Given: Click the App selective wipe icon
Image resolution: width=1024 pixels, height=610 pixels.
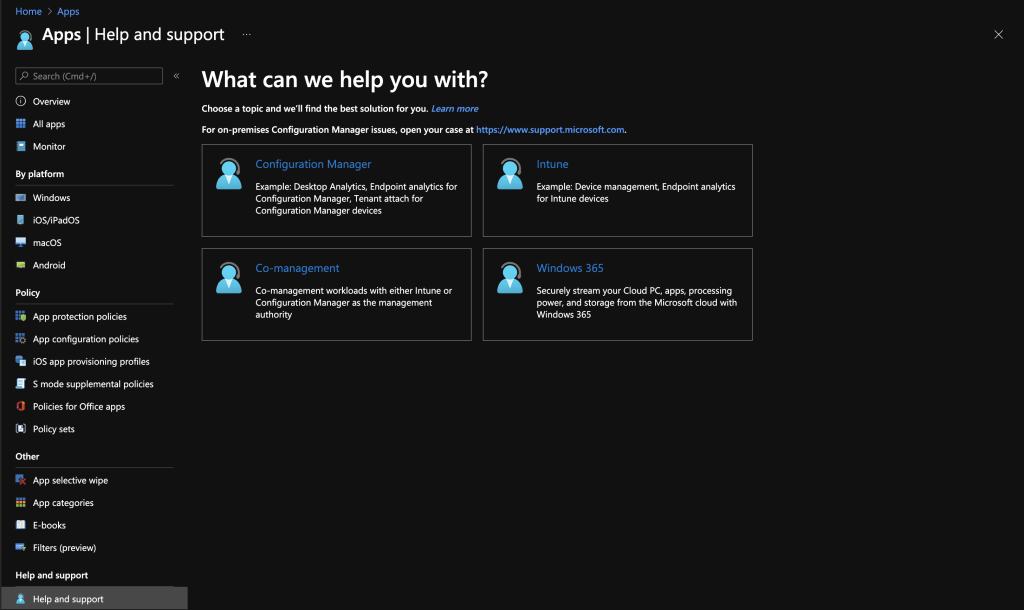Looking at the screenshot, I should (21, 481).
